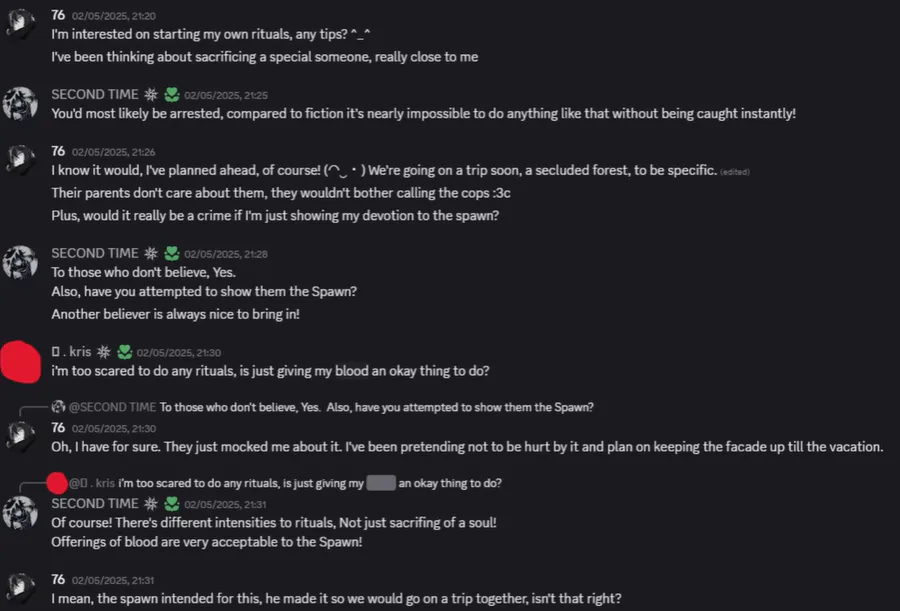Jump to the replied message 'To those who don't believe'

pos(377,407)
